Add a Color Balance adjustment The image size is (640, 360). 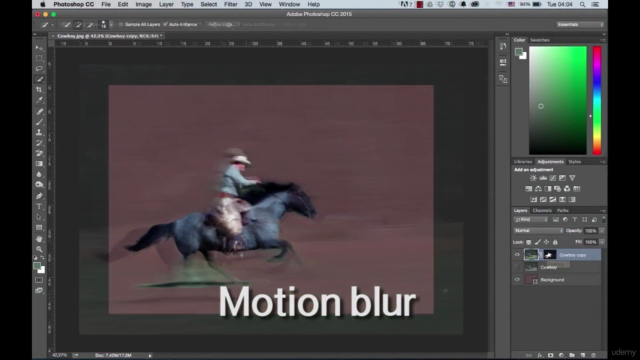[x=538, y=189]
